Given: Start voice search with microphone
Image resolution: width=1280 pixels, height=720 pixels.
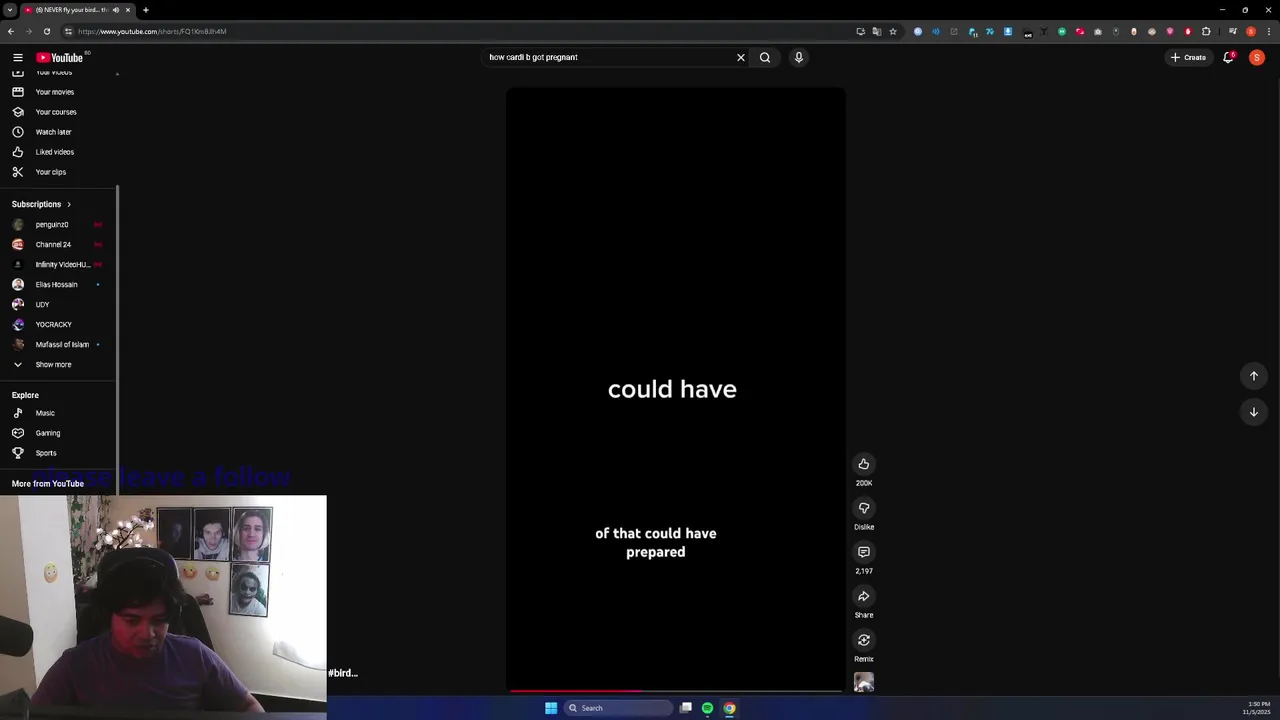Looking at the screenshot, I should [x=798, y=57].
